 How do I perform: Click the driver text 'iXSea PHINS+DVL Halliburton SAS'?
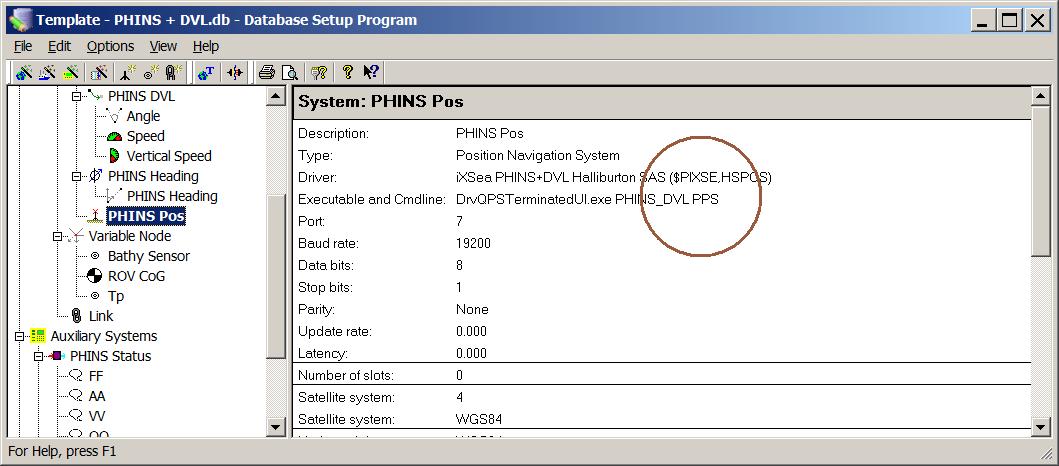point(559,178)
